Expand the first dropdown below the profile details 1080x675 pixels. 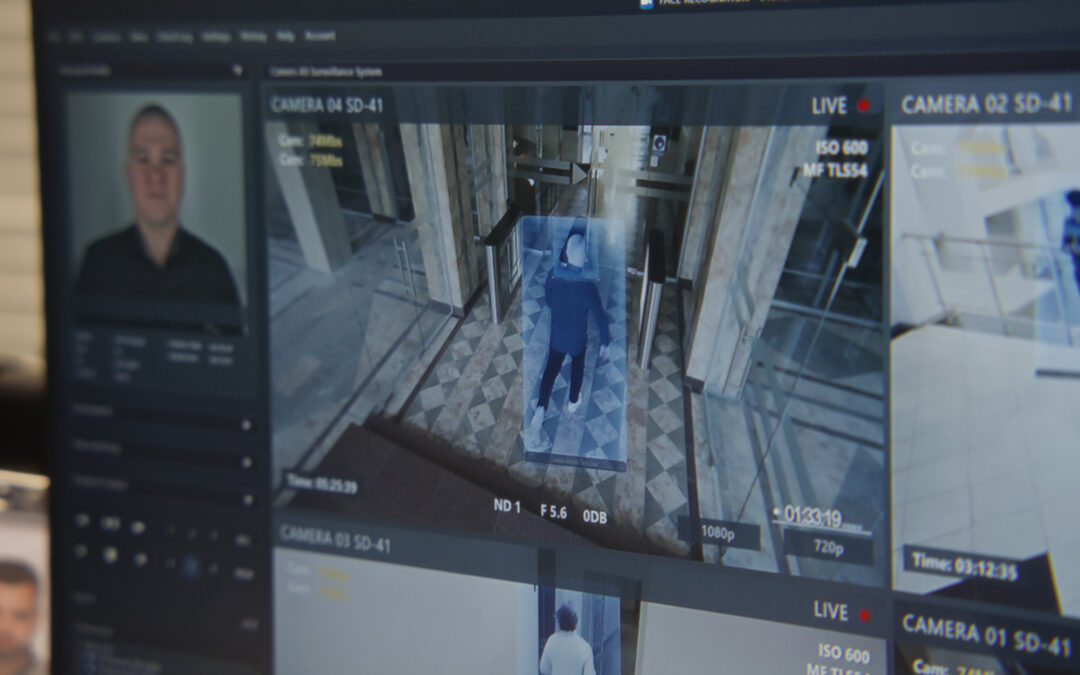245,424
